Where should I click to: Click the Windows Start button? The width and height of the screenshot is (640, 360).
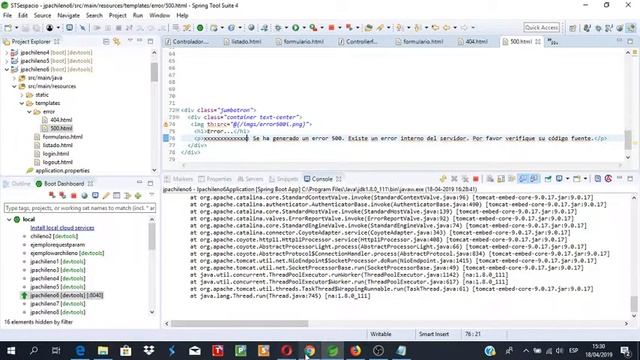[11, 351]
